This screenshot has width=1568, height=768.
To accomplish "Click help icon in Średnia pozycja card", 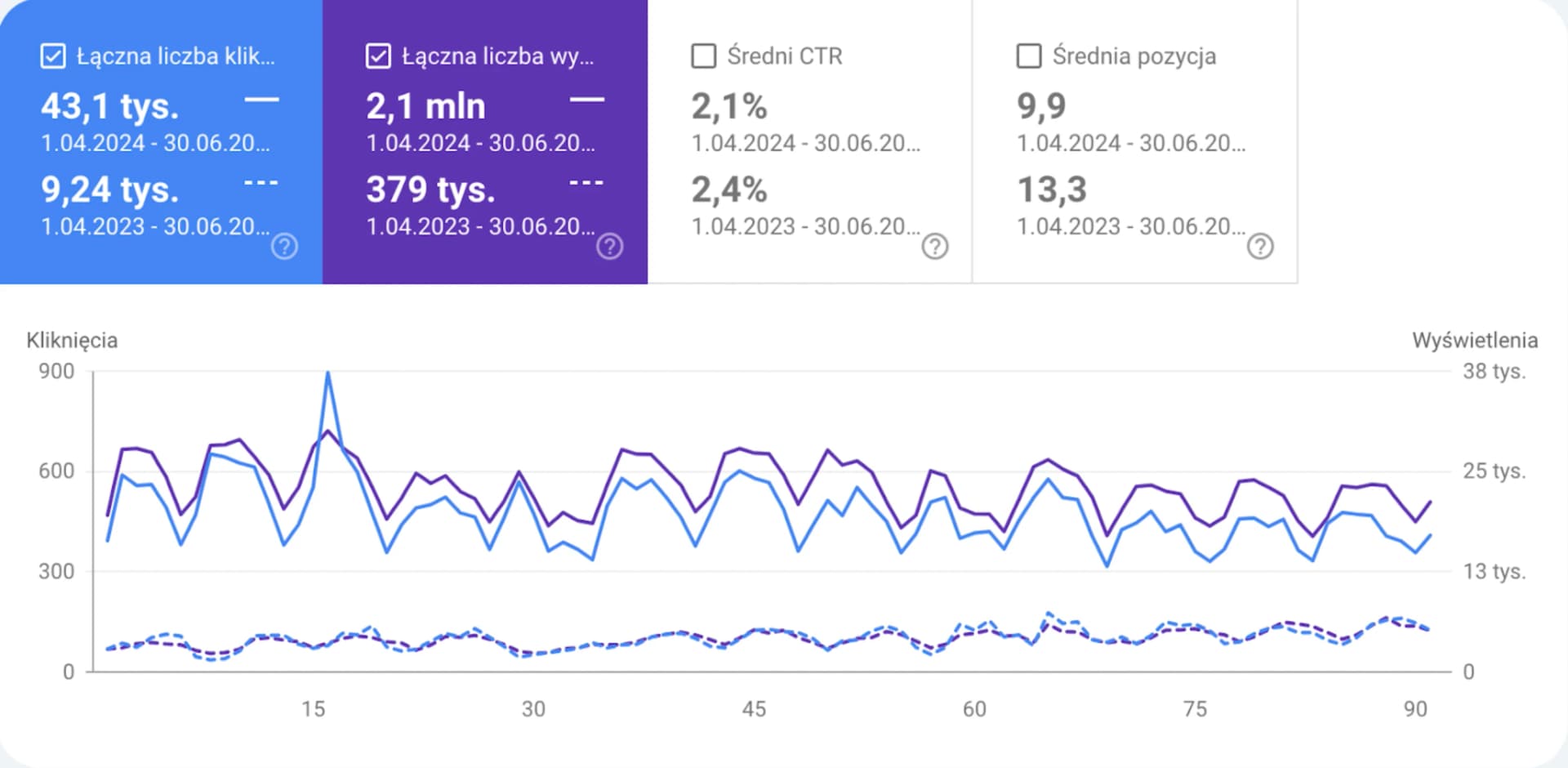I will coord(1259,246).
